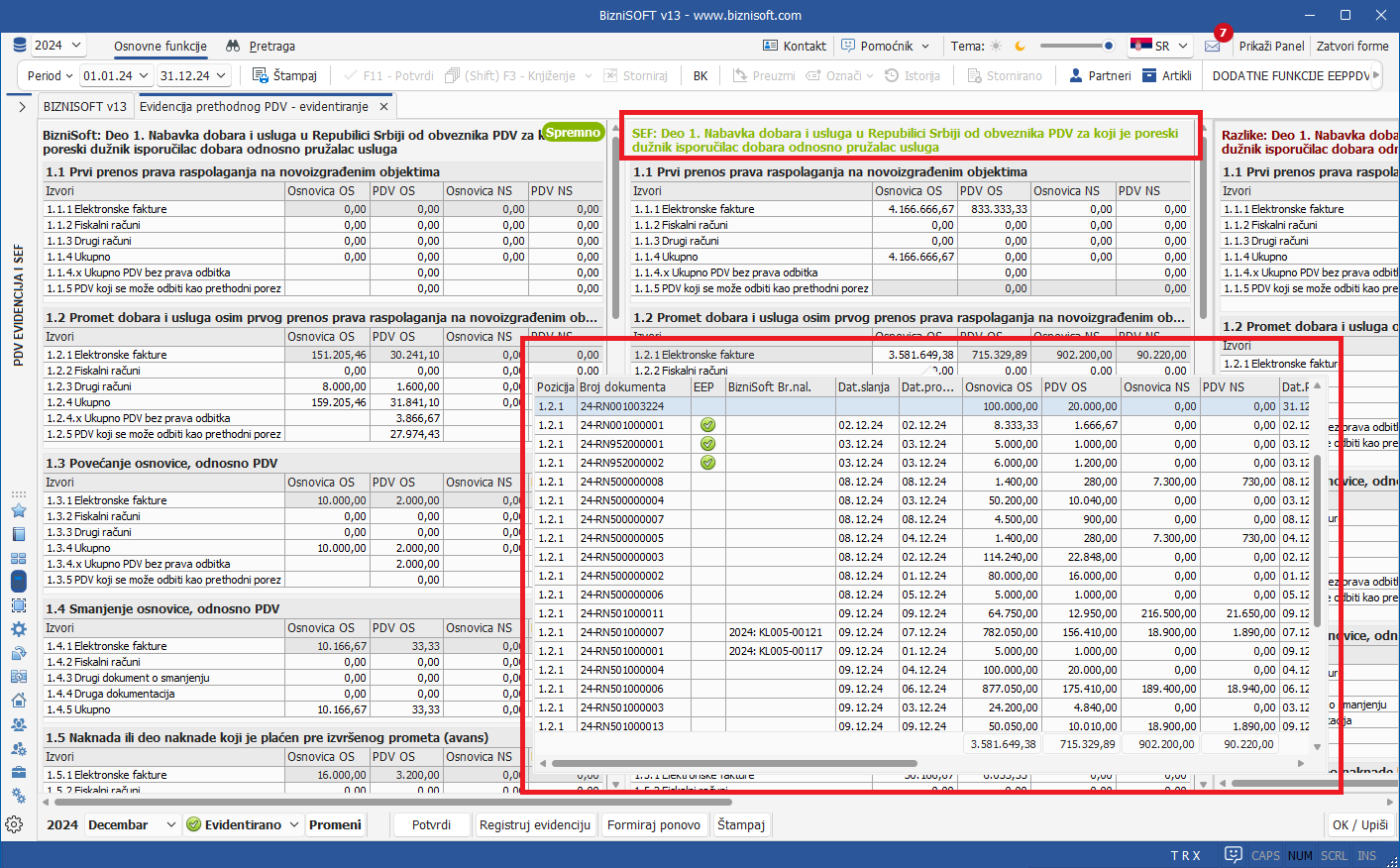
Task: Click the briefcase icon in left sidebar
Action: pos(18,772)
